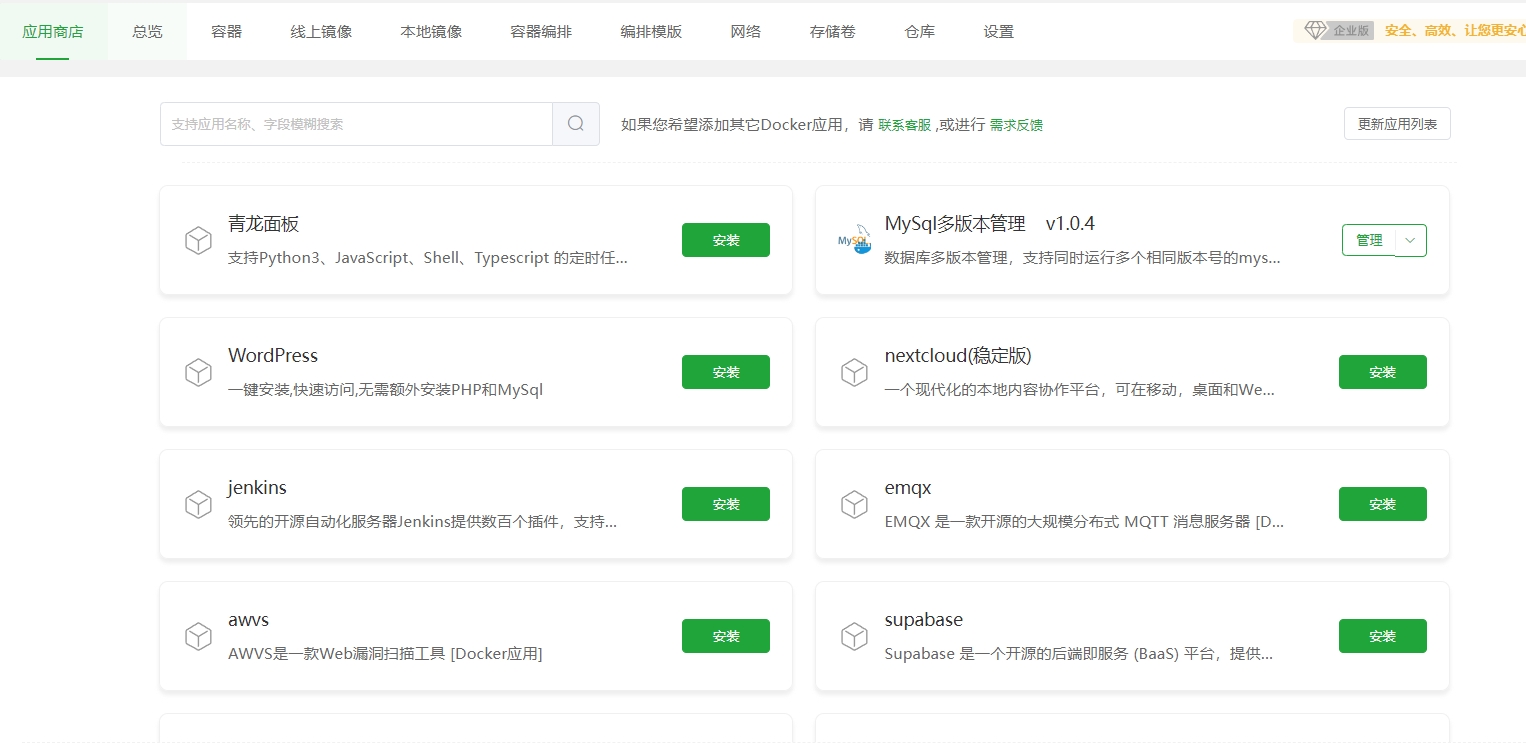Open the 需求反馈 link
1526x743 pixels.
tap(1016, 125)
